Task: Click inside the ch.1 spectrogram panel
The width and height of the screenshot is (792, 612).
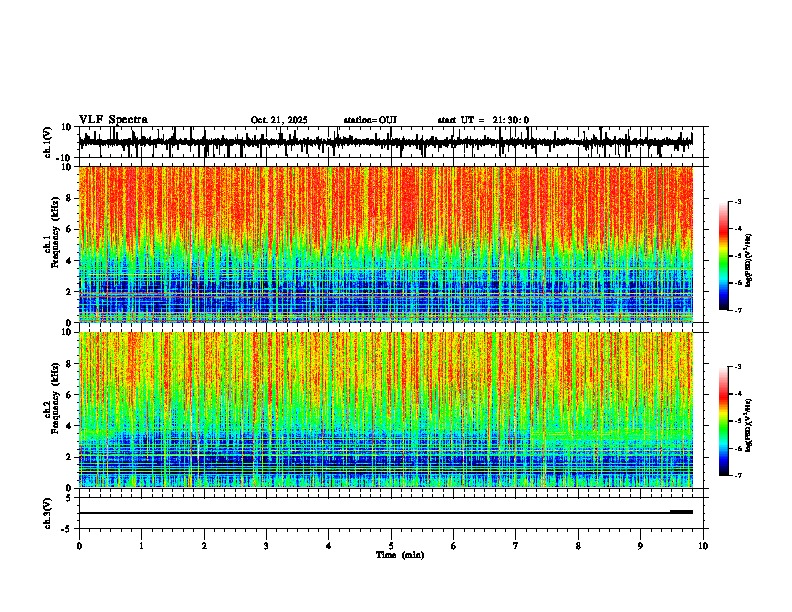Action: 385,244
